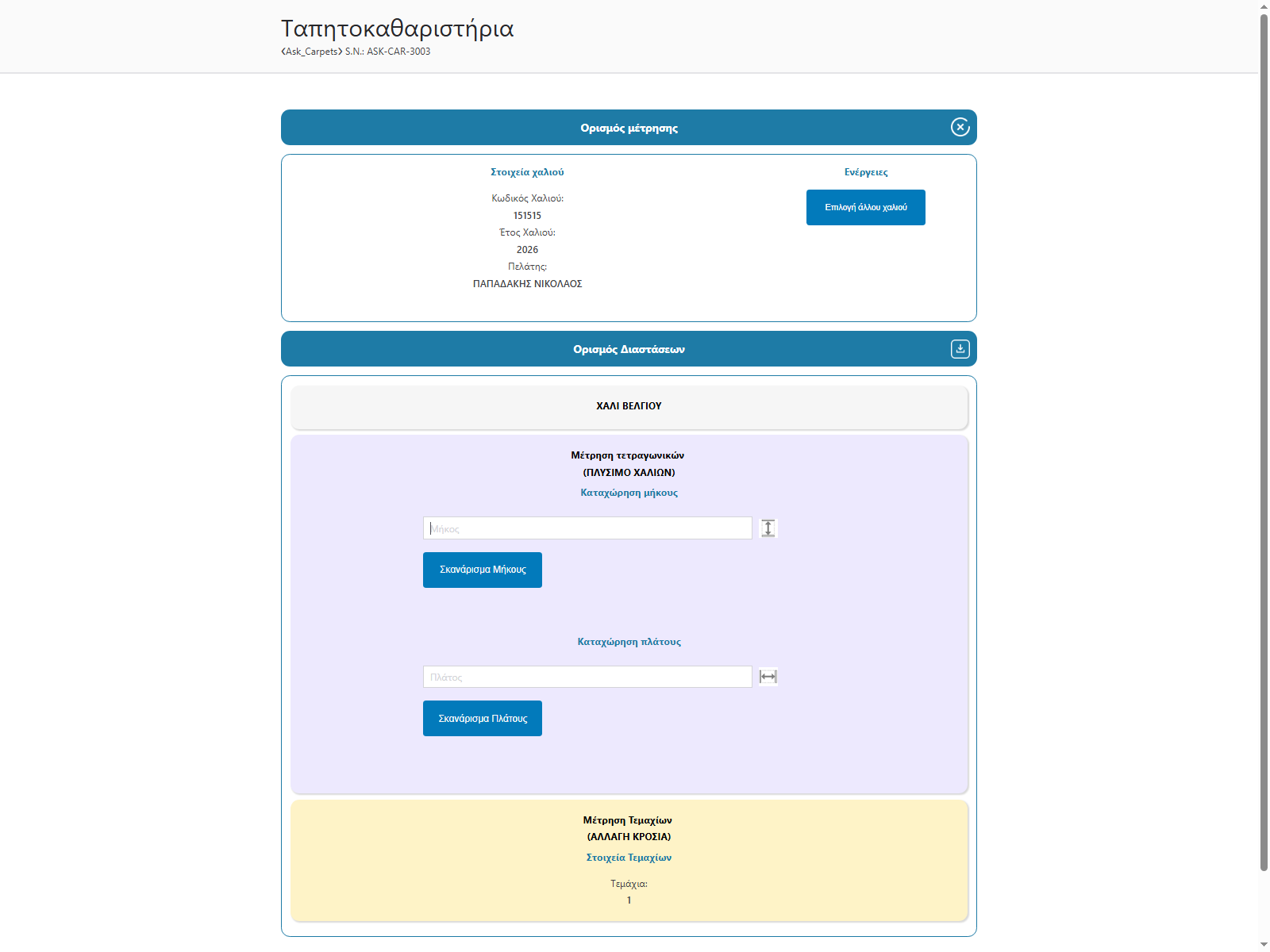Focus the Μήκος input field
Image resolution: width=1270 pixels, height=952 pixels.
587,528
